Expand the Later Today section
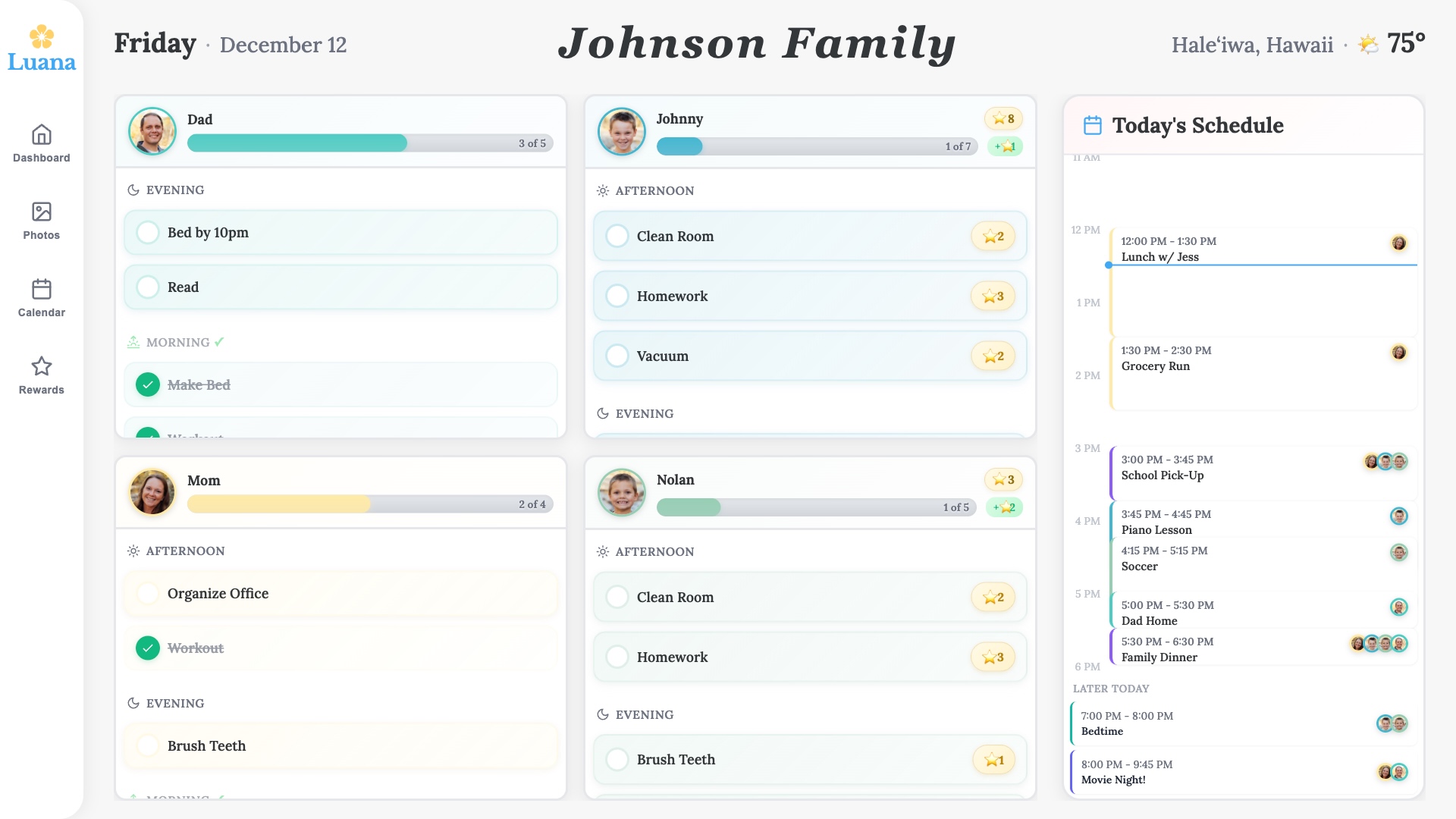Viewport: 1456px width, 819px height. [1110, 689]
